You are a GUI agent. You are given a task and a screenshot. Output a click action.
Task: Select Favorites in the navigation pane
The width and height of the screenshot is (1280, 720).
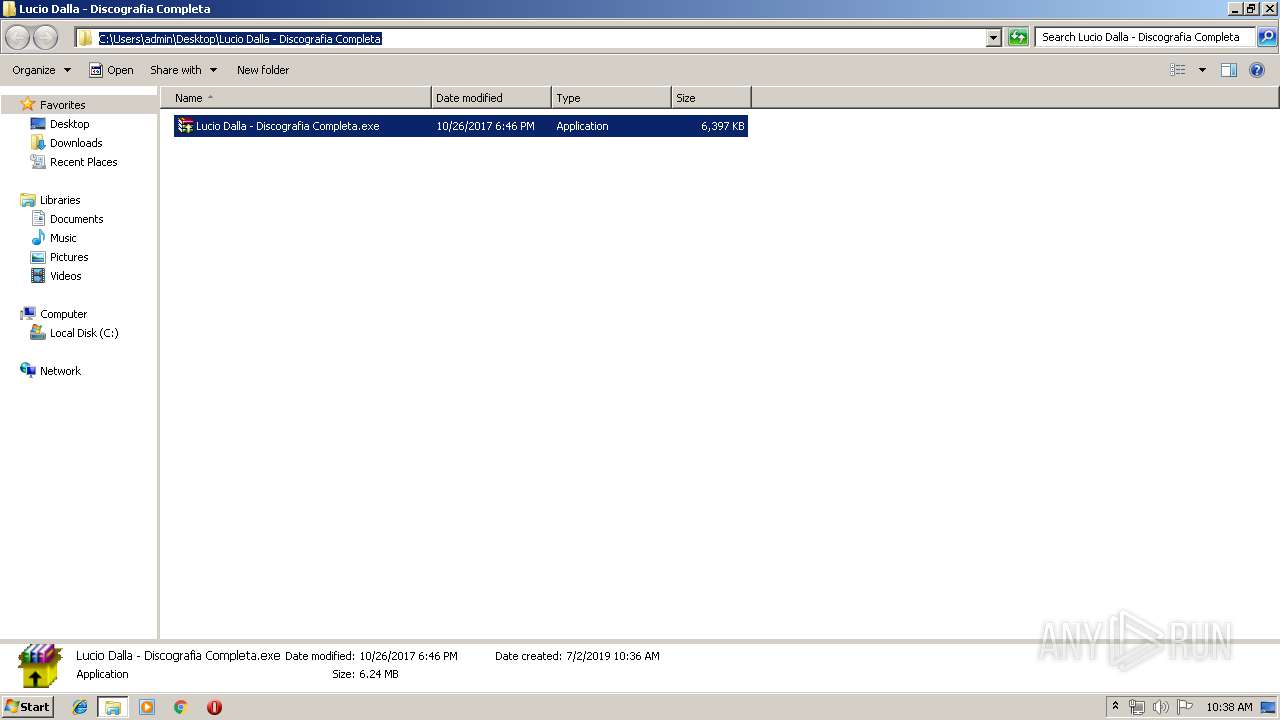62,105
